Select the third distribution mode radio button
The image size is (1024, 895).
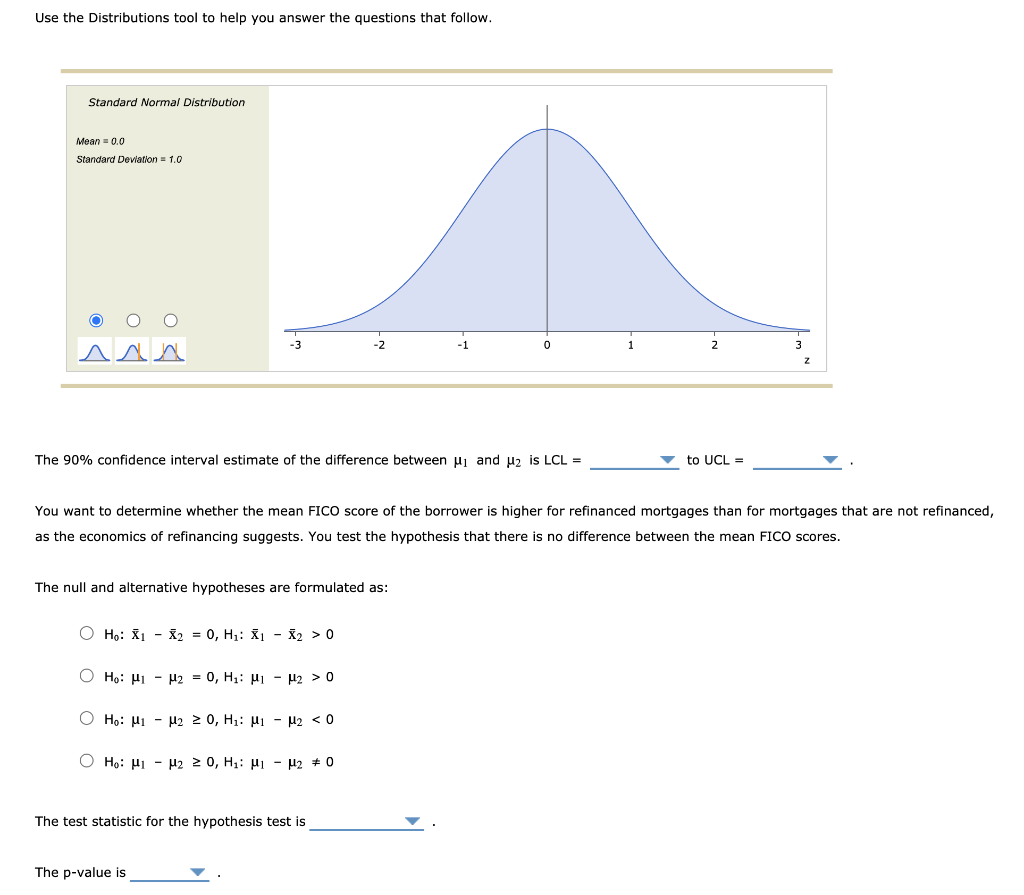pos(170,320)
